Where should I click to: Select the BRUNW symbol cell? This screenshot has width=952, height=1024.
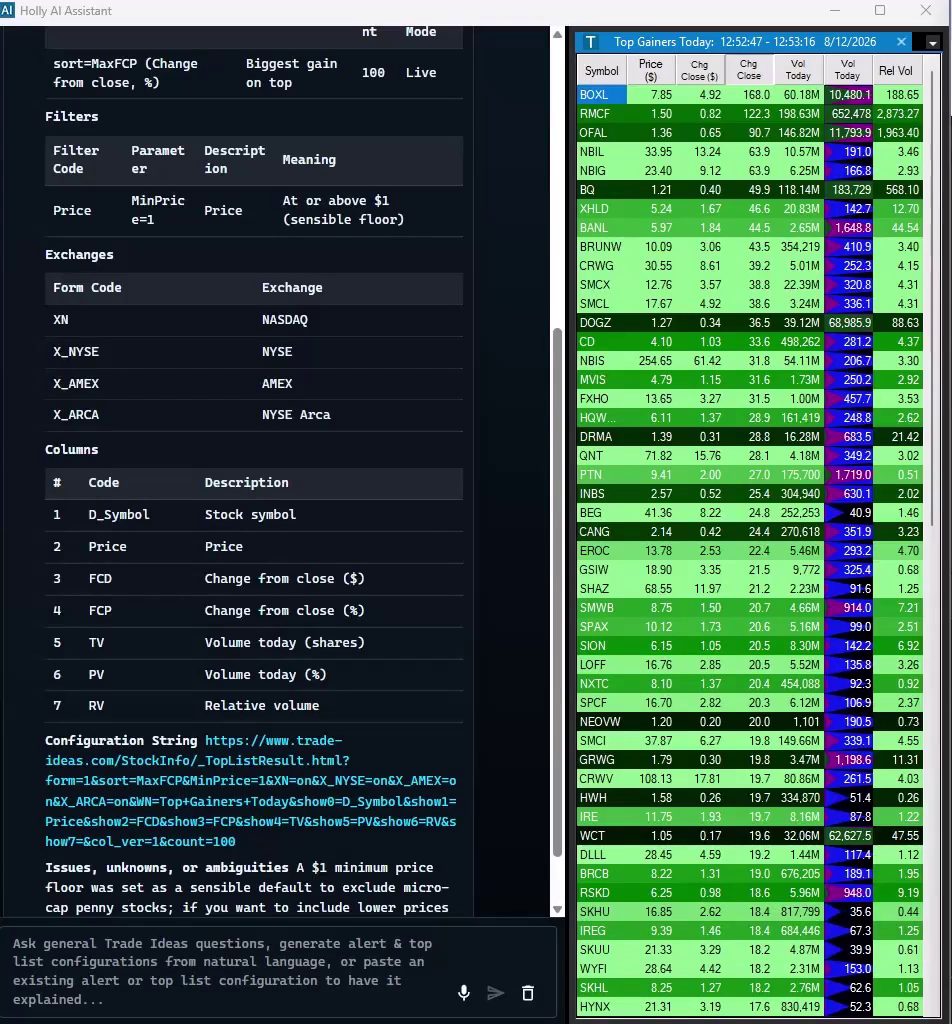[x=601, y=246]
